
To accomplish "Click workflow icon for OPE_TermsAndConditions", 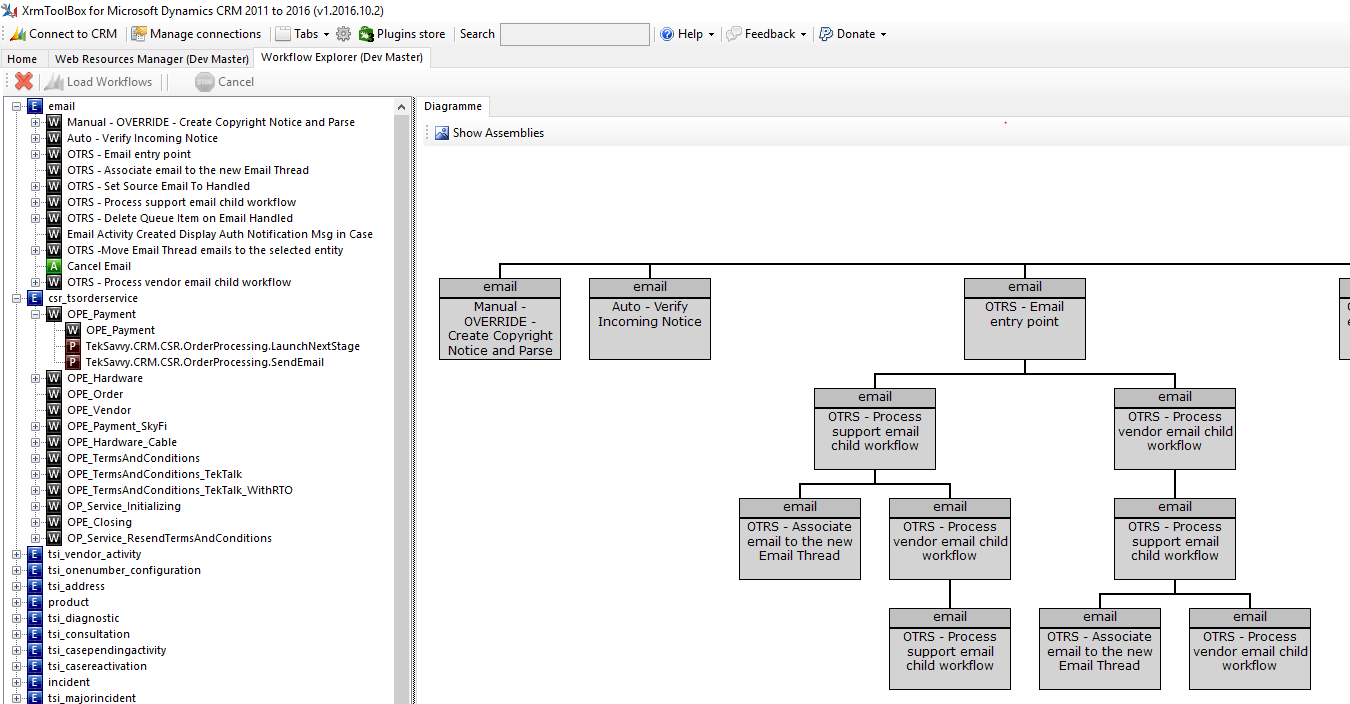I will 54,458.
